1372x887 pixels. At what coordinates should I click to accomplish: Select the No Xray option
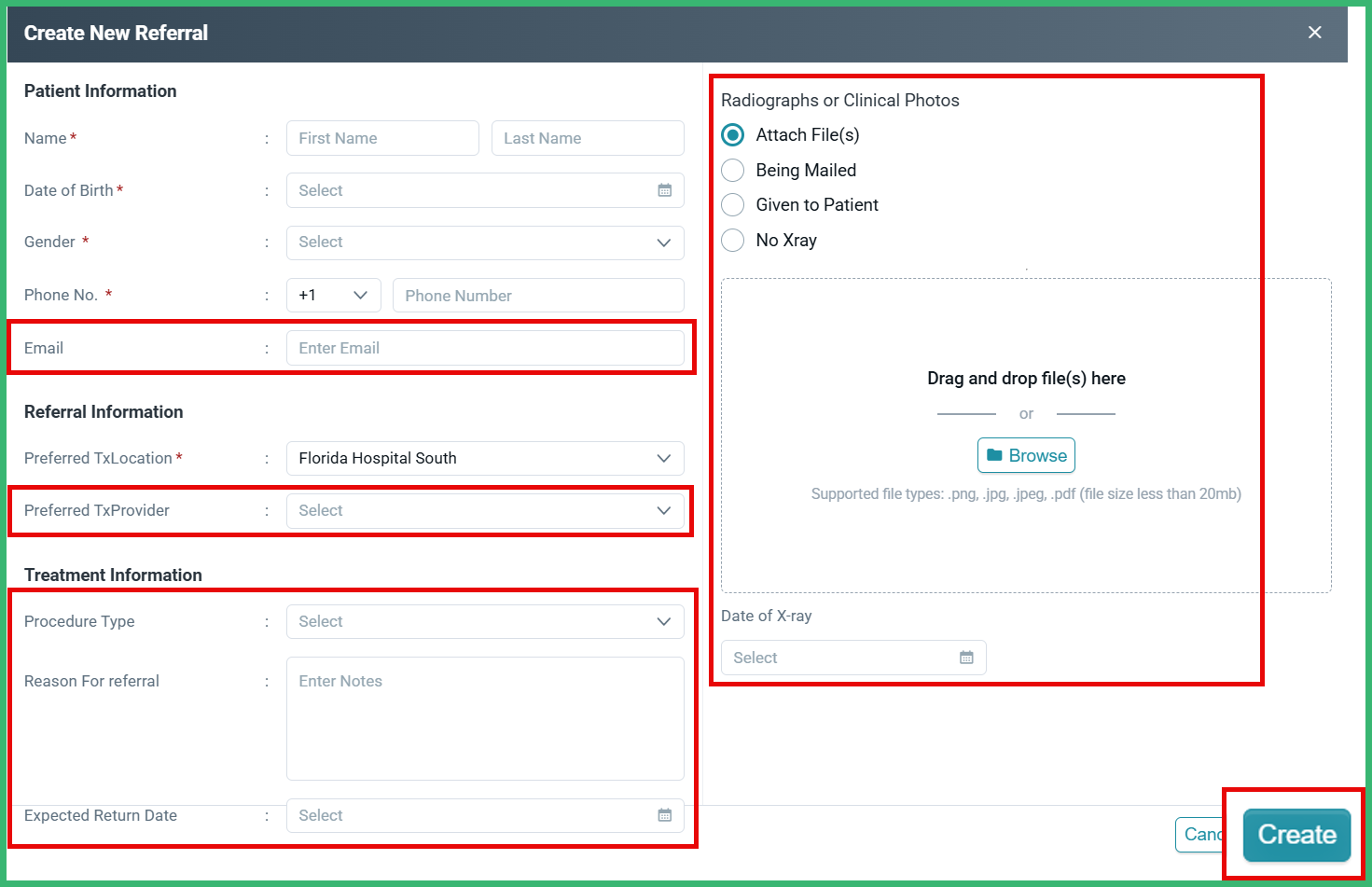click(732, 240)
